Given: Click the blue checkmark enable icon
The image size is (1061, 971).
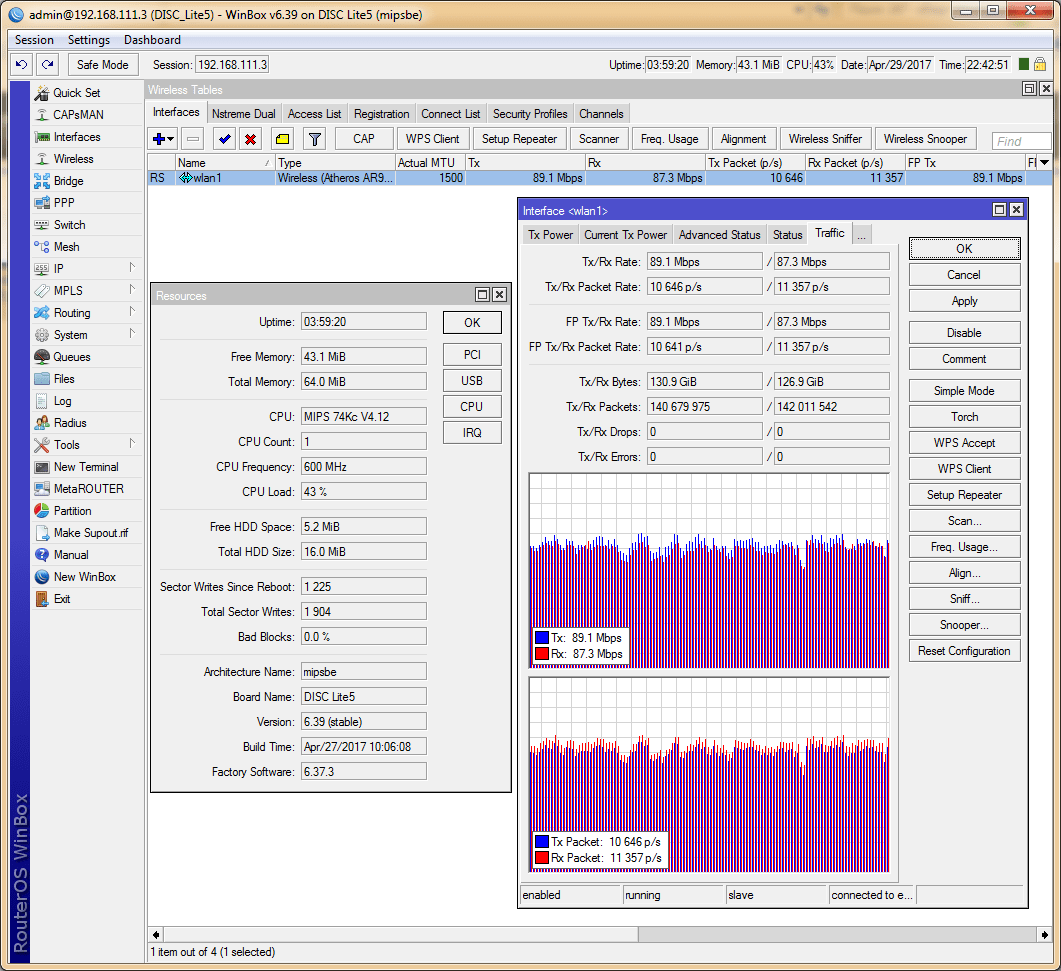Looking at the screenshot, I should [224, 140].
